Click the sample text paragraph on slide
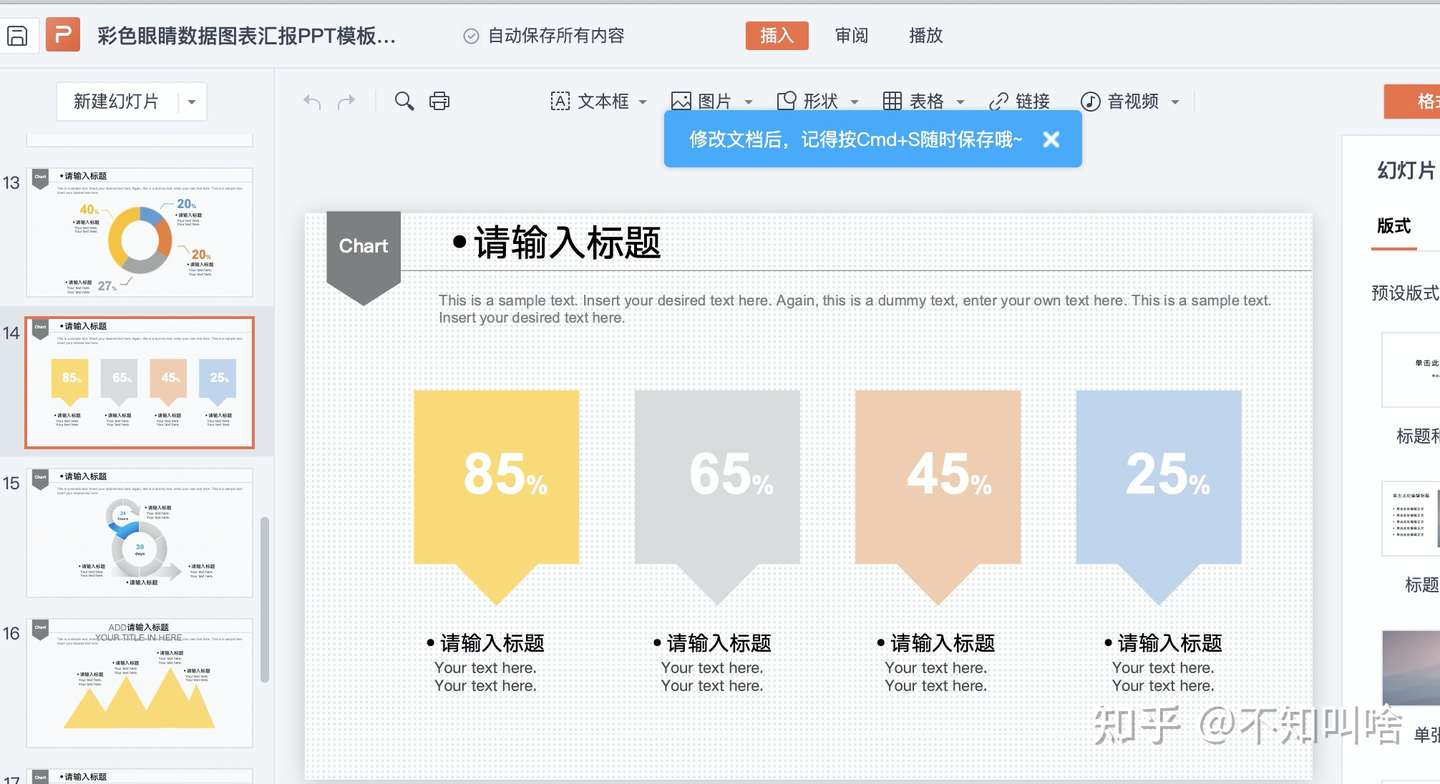Image resolution: width=1440 pixels, height=784 pixels. (x=855, y=309)
